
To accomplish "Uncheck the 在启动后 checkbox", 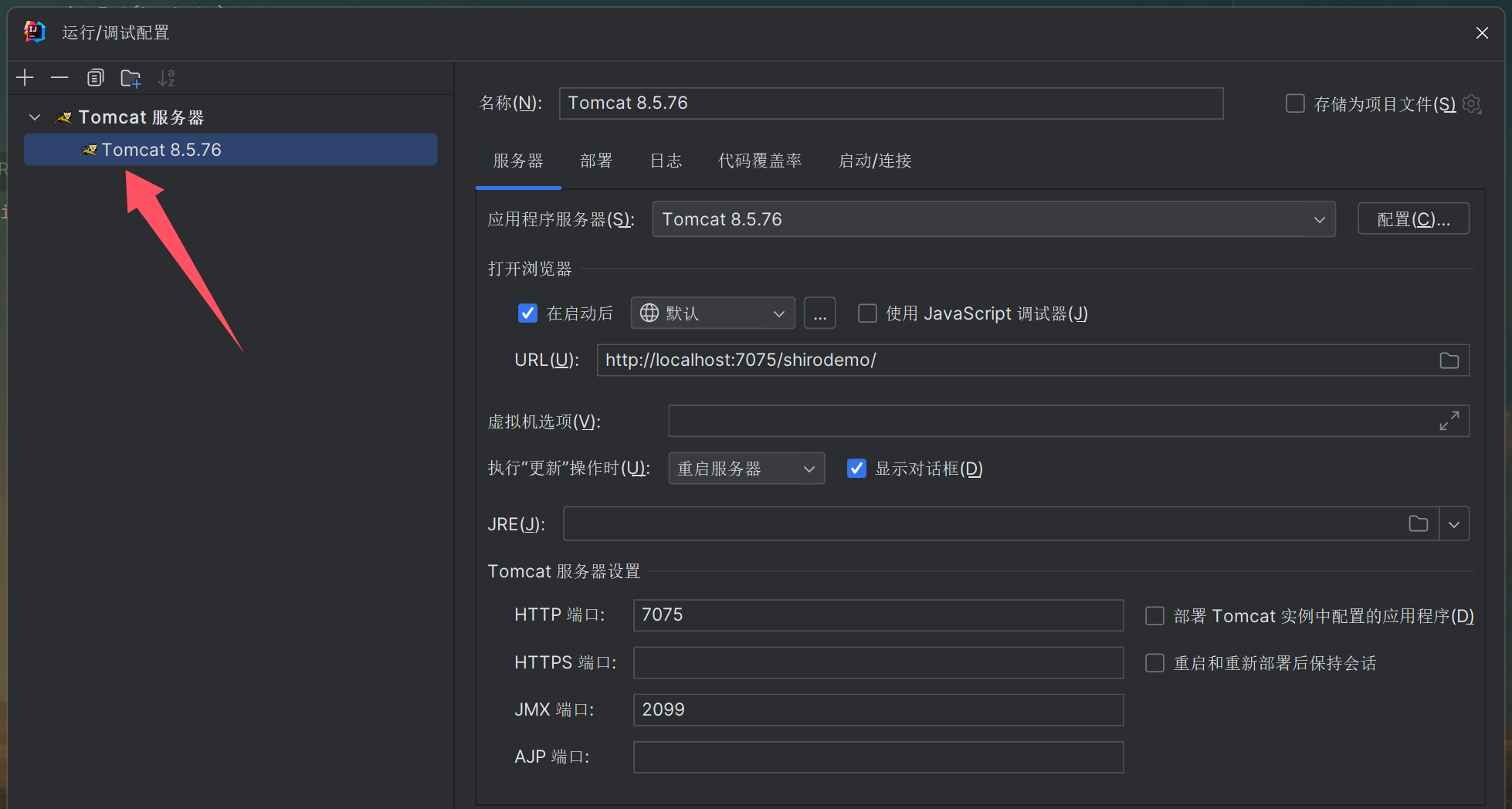I will (527, 313).
